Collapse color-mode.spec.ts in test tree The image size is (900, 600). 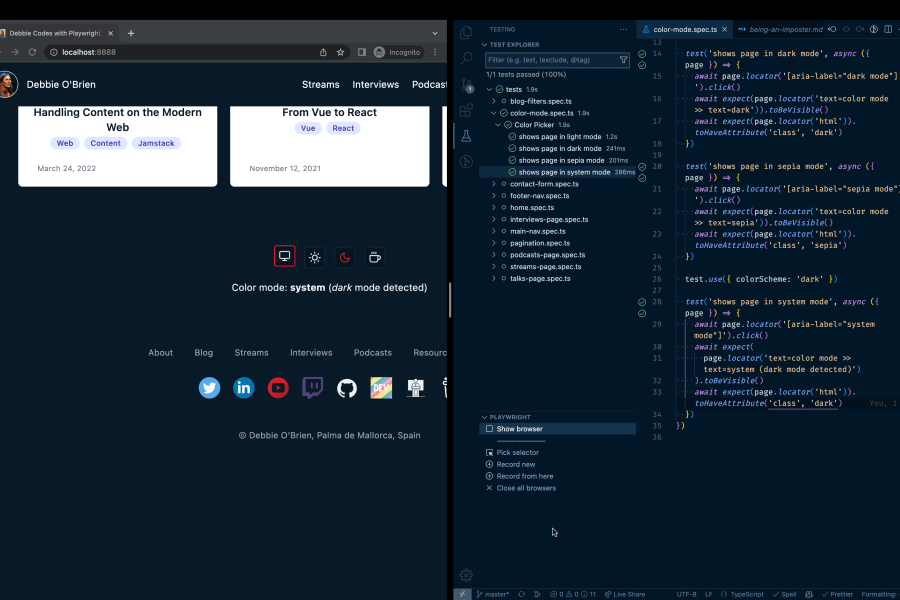(x=494, y=113)
